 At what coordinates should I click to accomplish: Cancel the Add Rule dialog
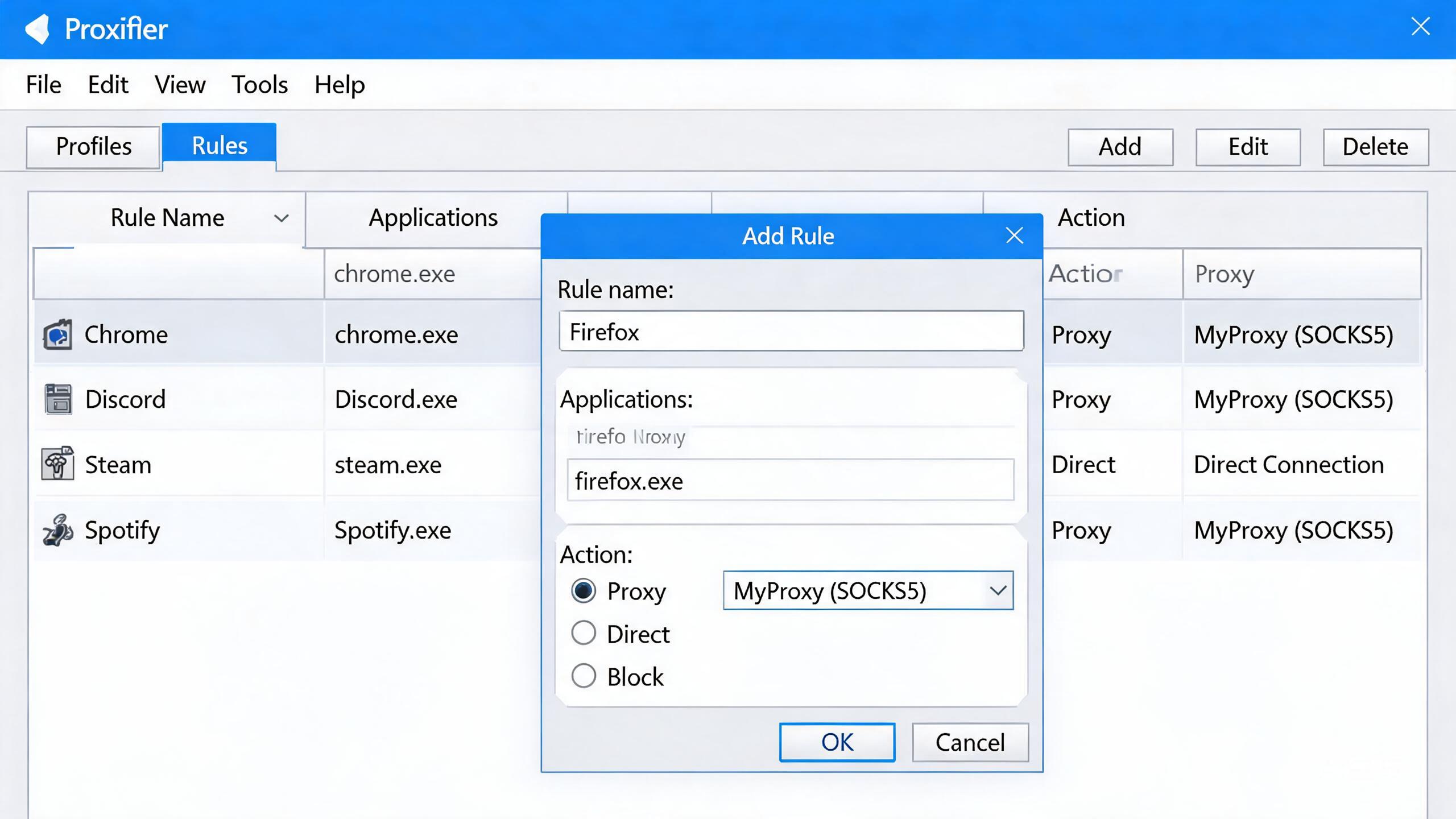(970, 742)
